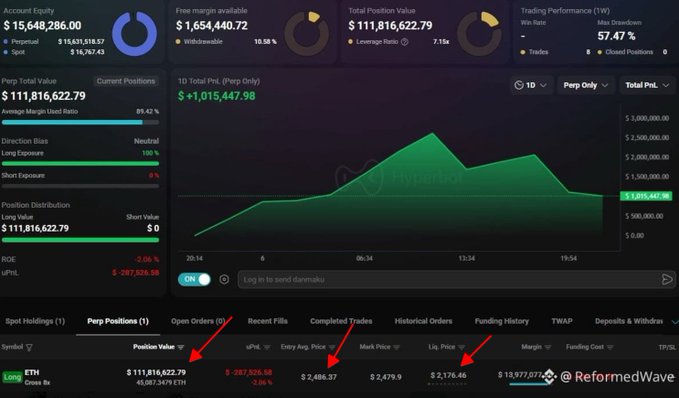Open the 1D time range dropdown
This screenshot has height=398, width=679.
(x=530, y=85)
